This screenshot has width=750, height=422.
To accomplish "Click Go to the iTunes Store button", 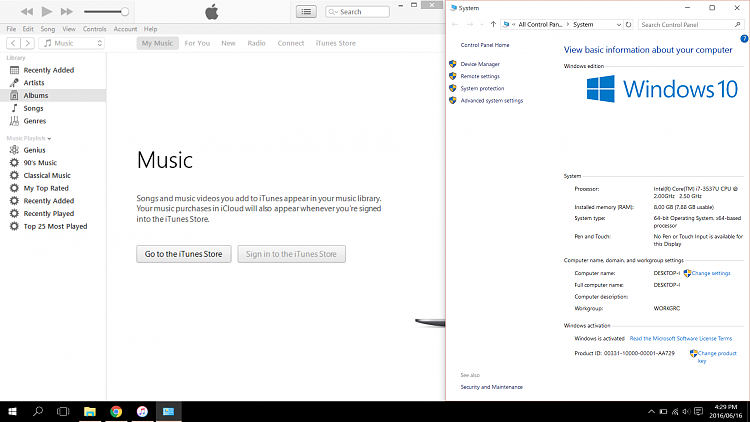I will coord(184,254).
